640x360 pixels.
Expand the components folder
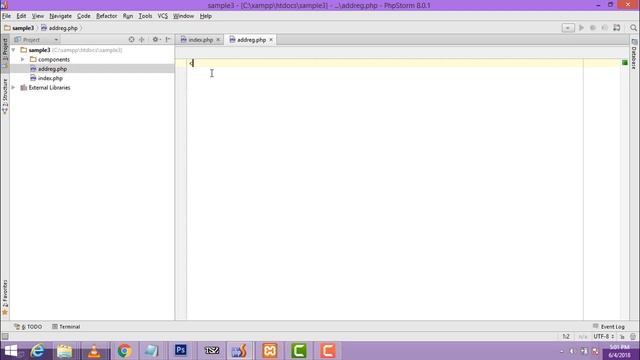[23, 59]
